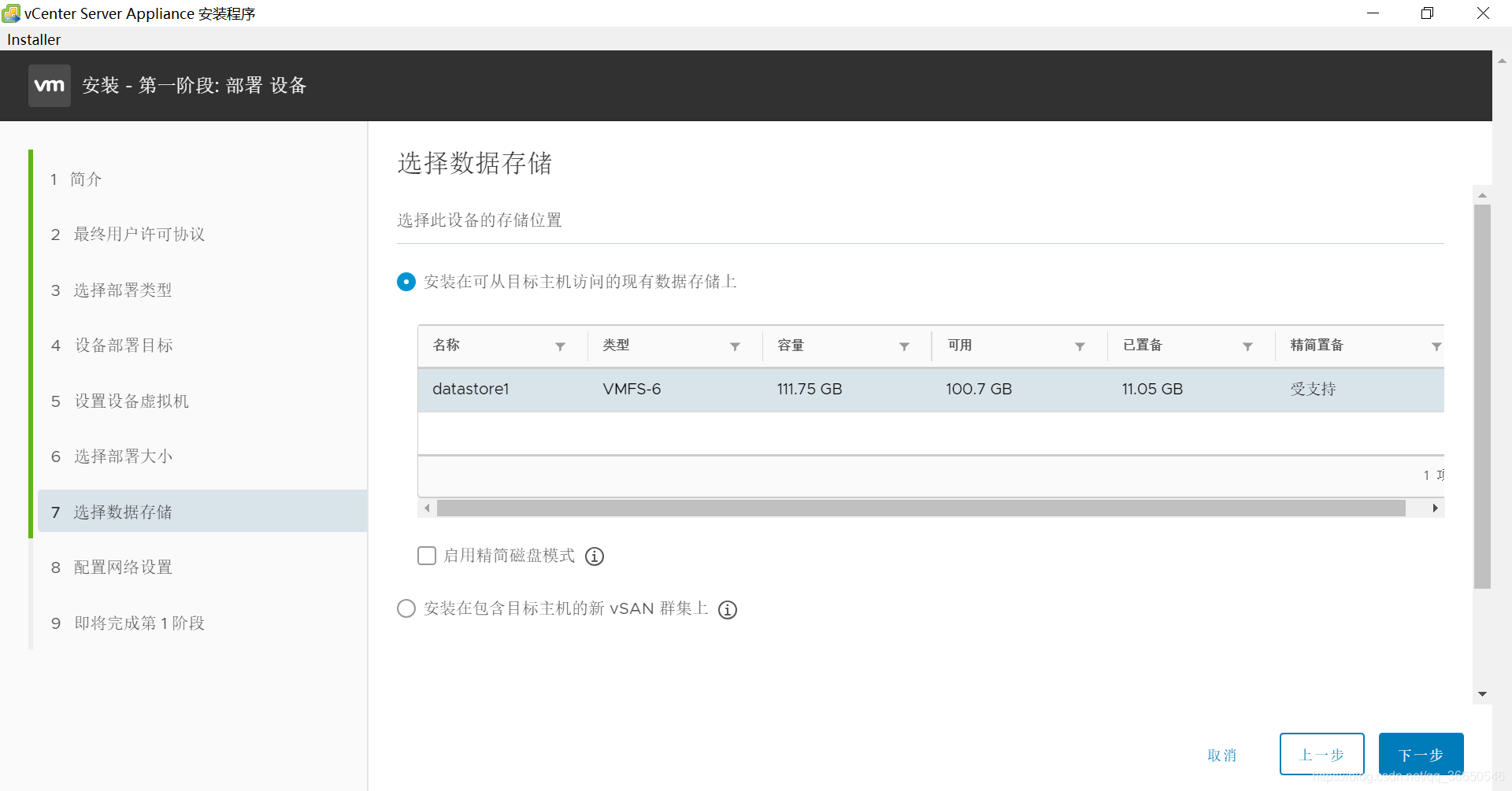Open info tooltip for new vSAN cluster
The width and height of the screenshot is (1512, 791).
click(728, 610)
